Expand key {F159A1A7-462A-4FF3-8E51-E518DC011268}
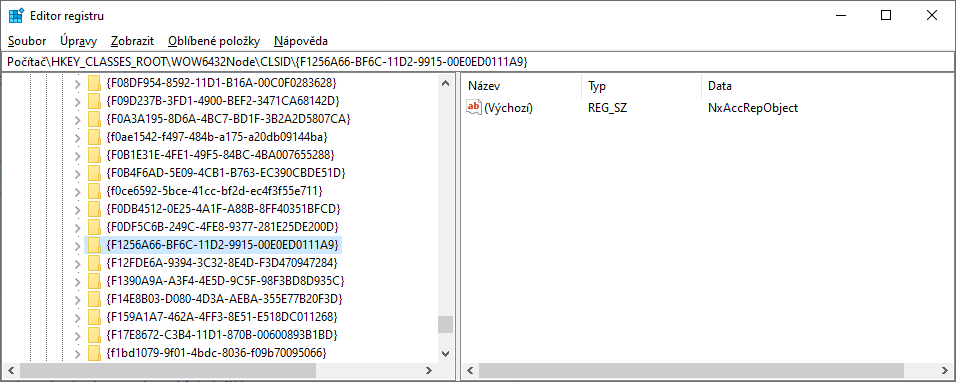 (77, 317)
